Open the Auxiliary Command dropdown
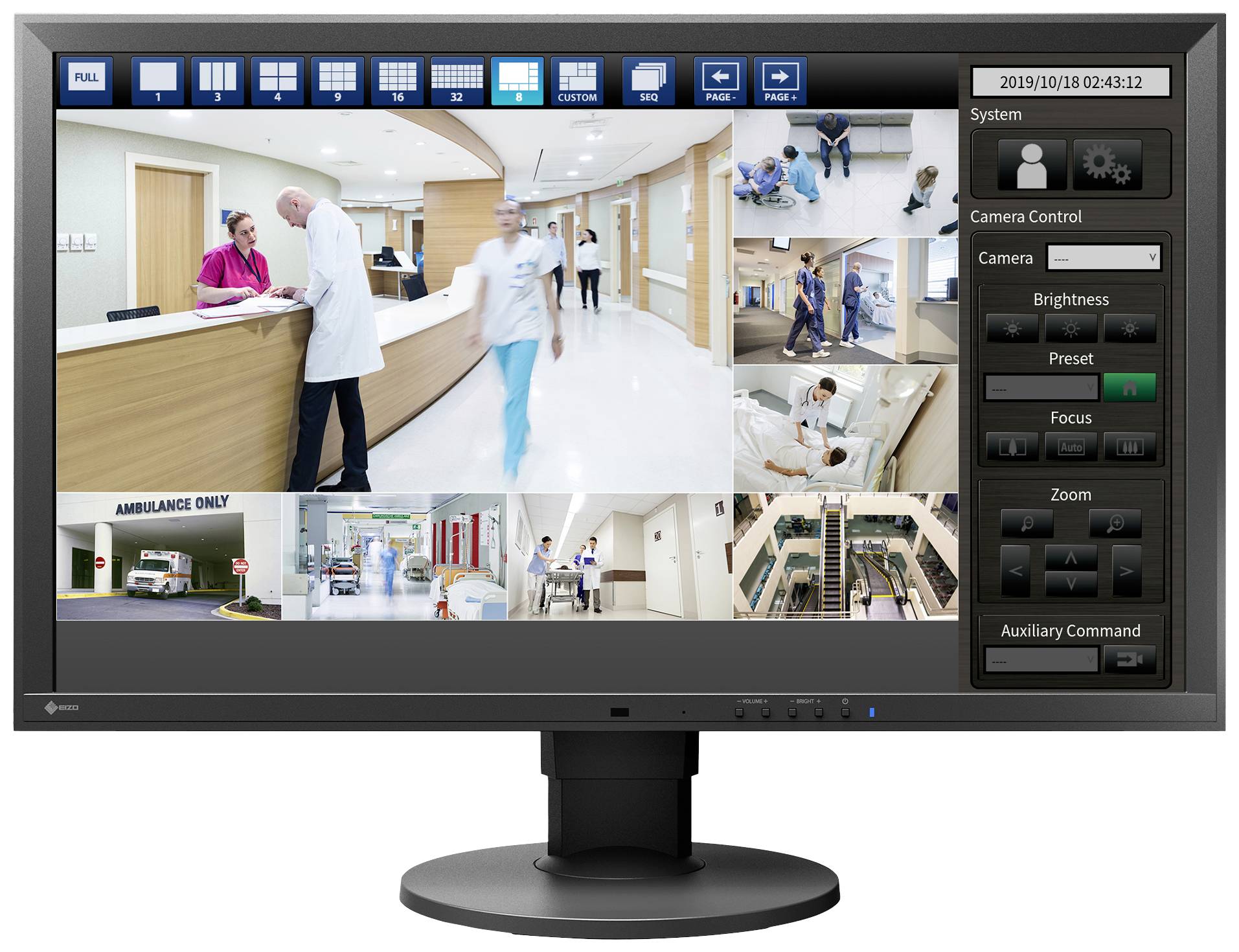Screen dimensions: 1239x952 [1040, 658]
